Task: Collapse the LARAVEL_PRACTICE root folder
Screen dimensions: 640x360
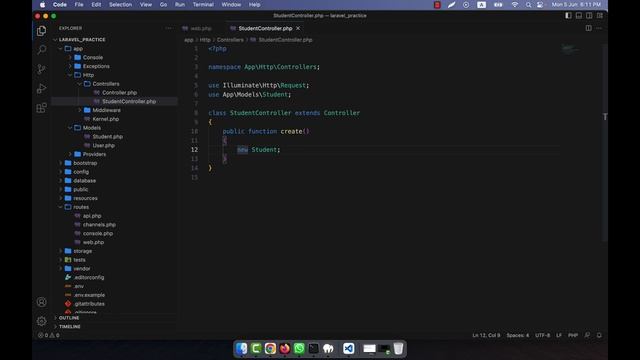Action: pos(82,40)
